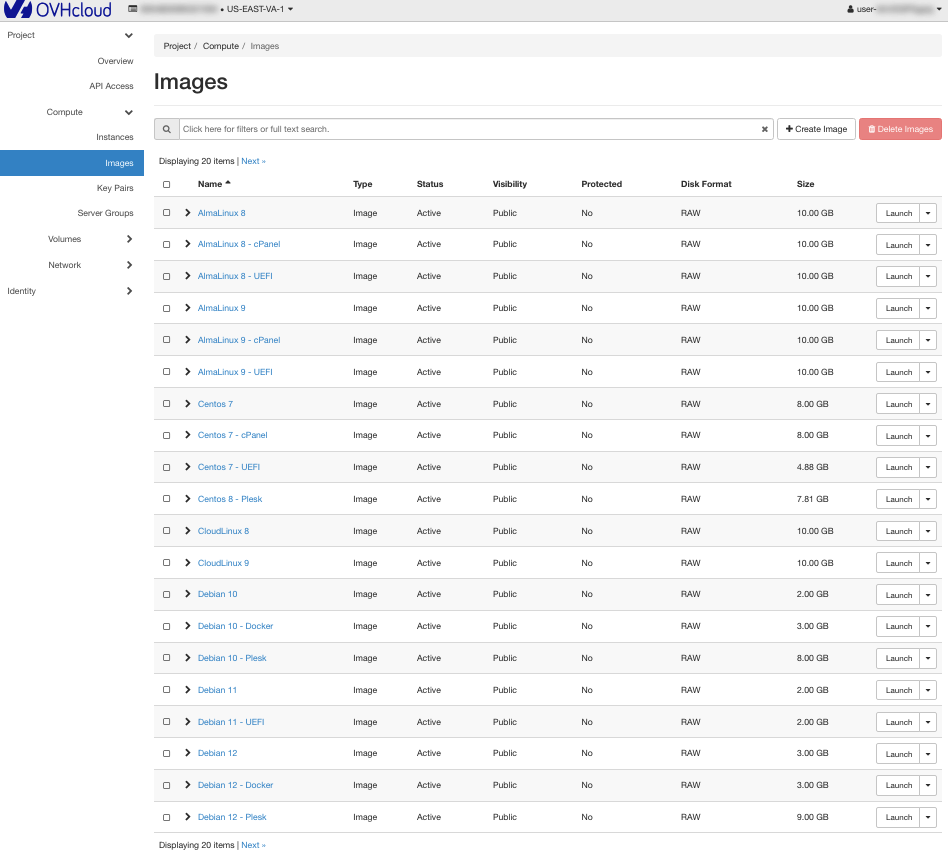The height and width of the screenshot is (858, 948).
Task: Open the US-EAST-VA-1 region selector
Action: click(259, 9)
